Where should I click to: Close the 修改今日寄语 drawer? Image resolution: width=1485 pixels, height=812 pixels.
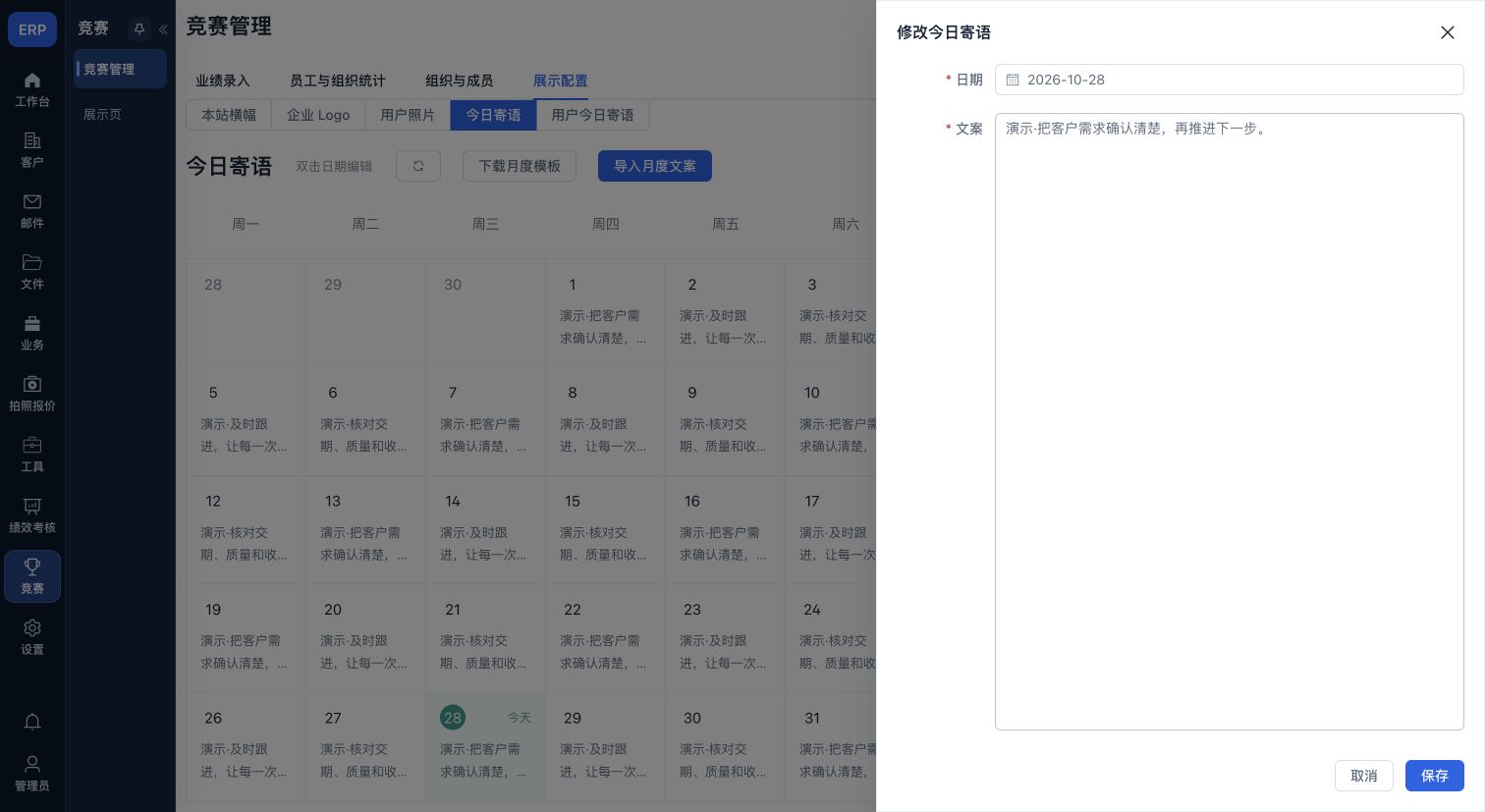(x=1448, y=32)
